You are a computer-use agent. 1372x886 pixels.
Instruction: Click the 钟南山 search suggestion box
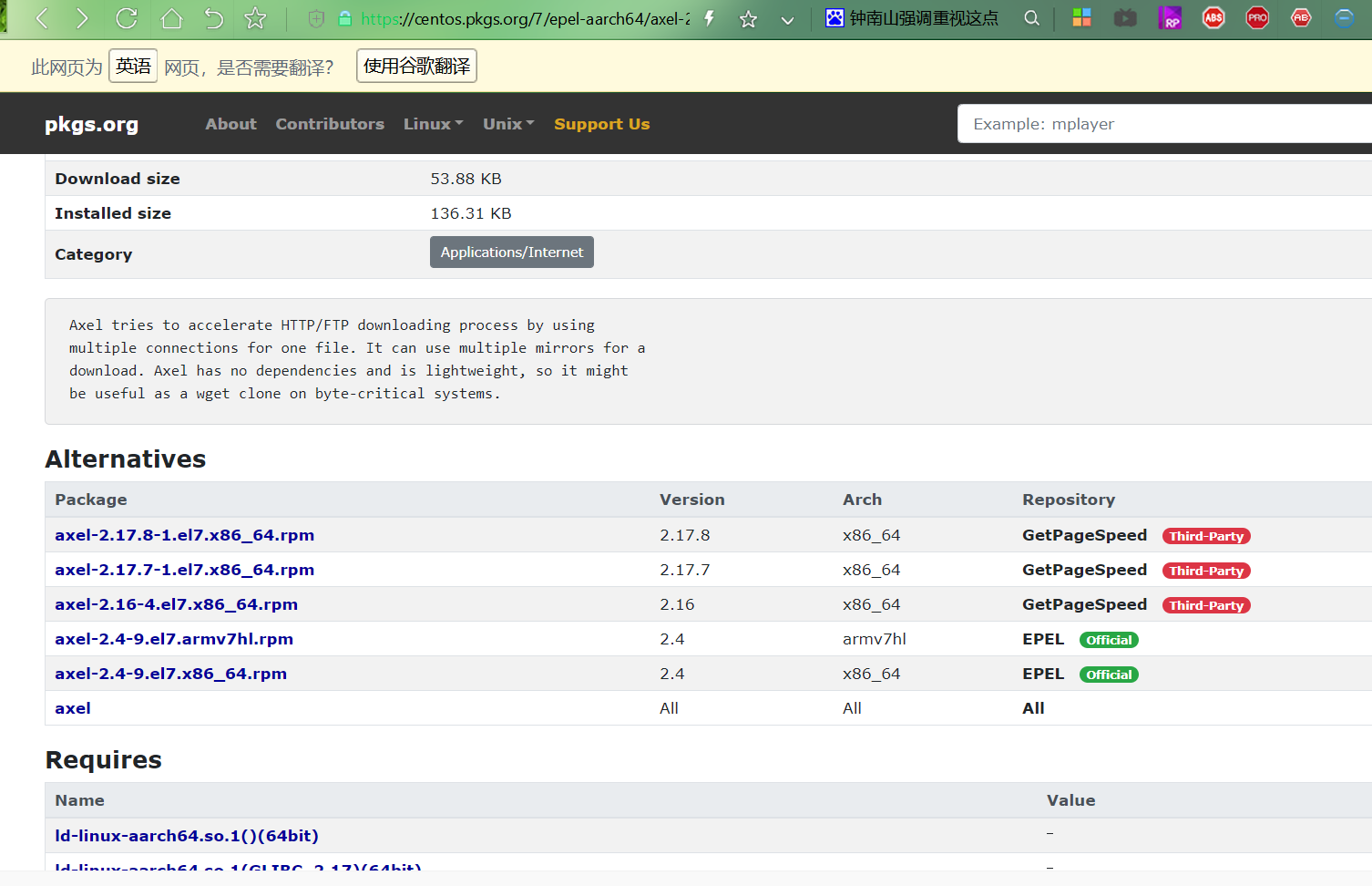(x=924, y=18)
